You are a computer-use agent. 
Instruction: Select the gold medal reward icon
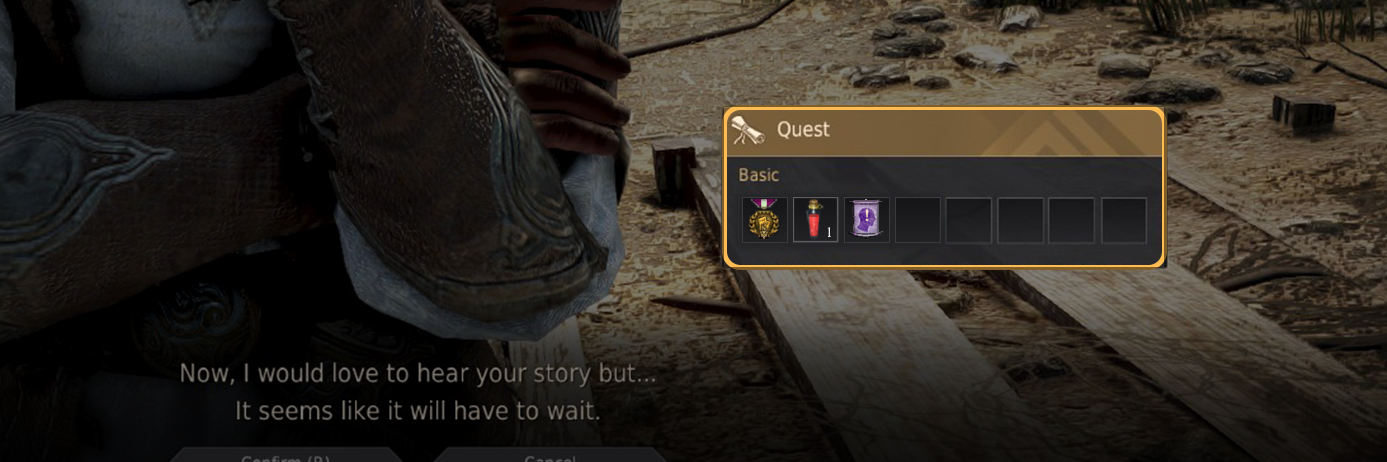coord(765,220)
